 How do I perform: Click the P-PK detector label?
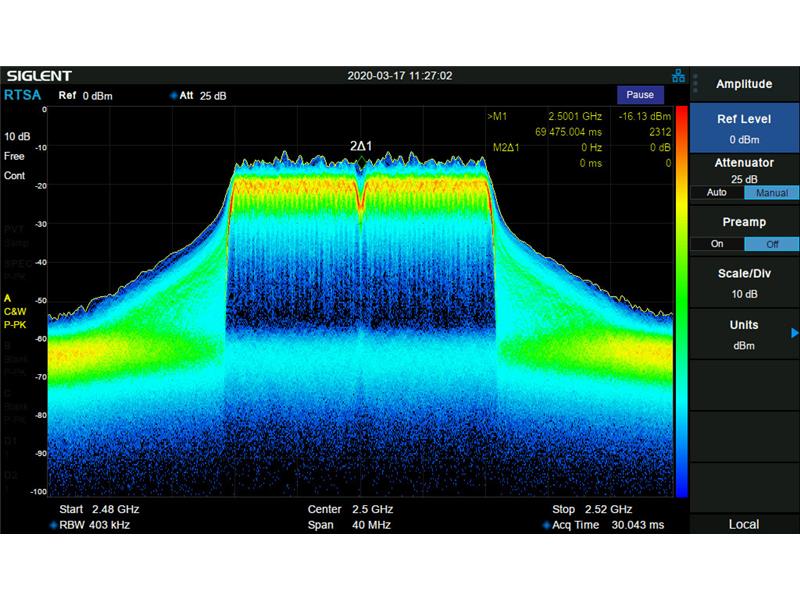pyautogui.click(x=15, y=325)
